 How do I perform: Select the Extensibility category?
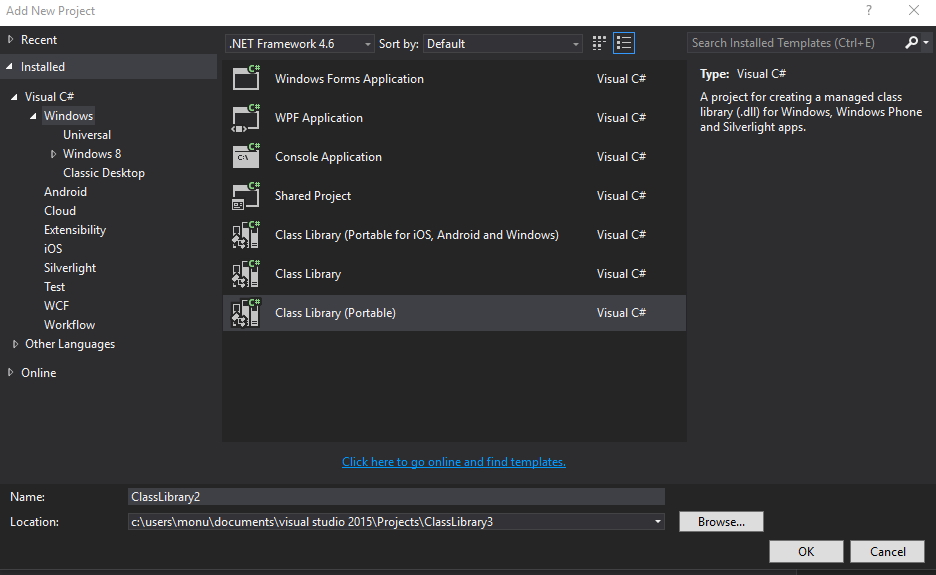coord(75,230)
